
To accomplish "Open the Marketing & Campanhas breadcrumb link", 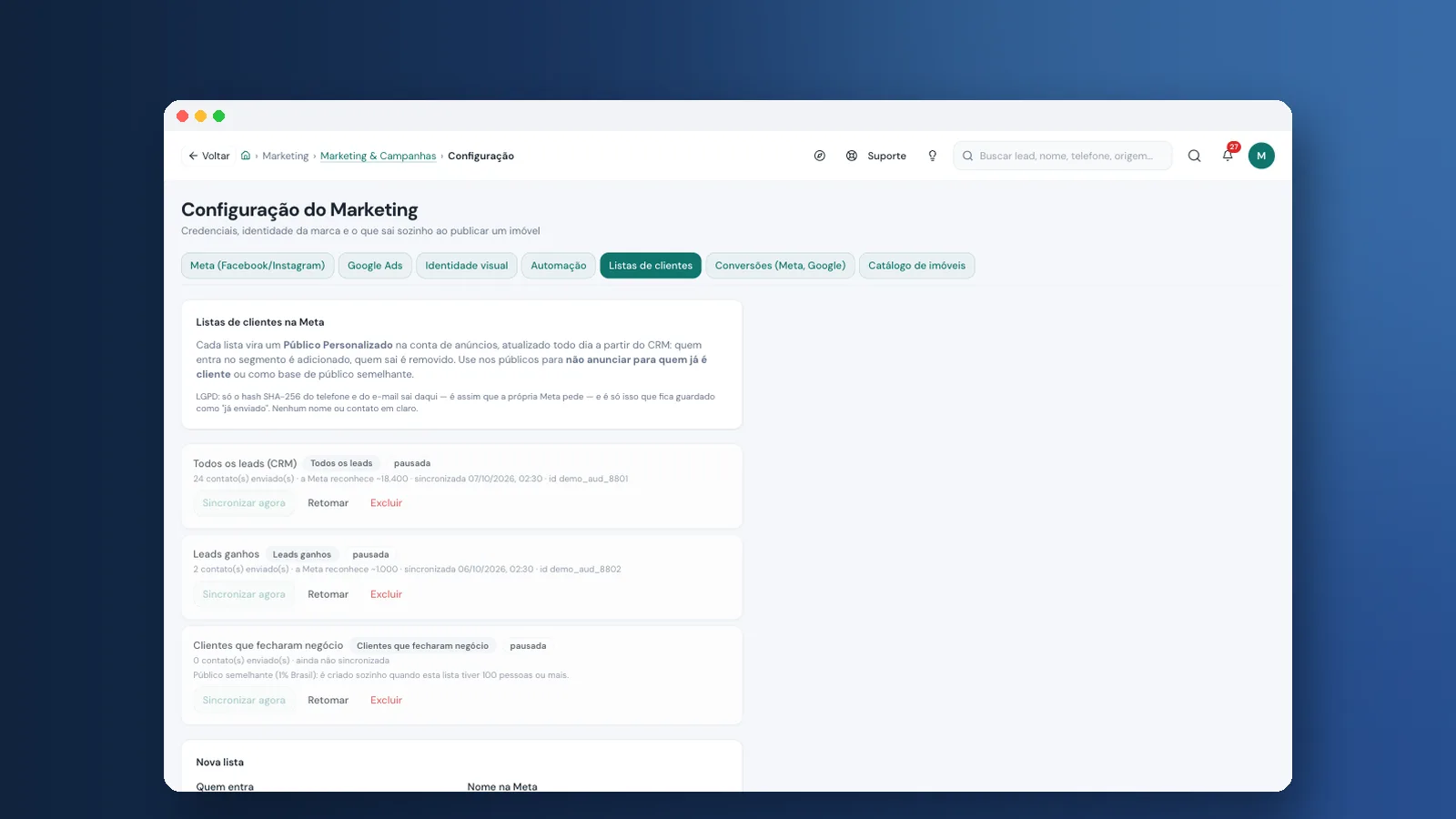I will (379, 156).
